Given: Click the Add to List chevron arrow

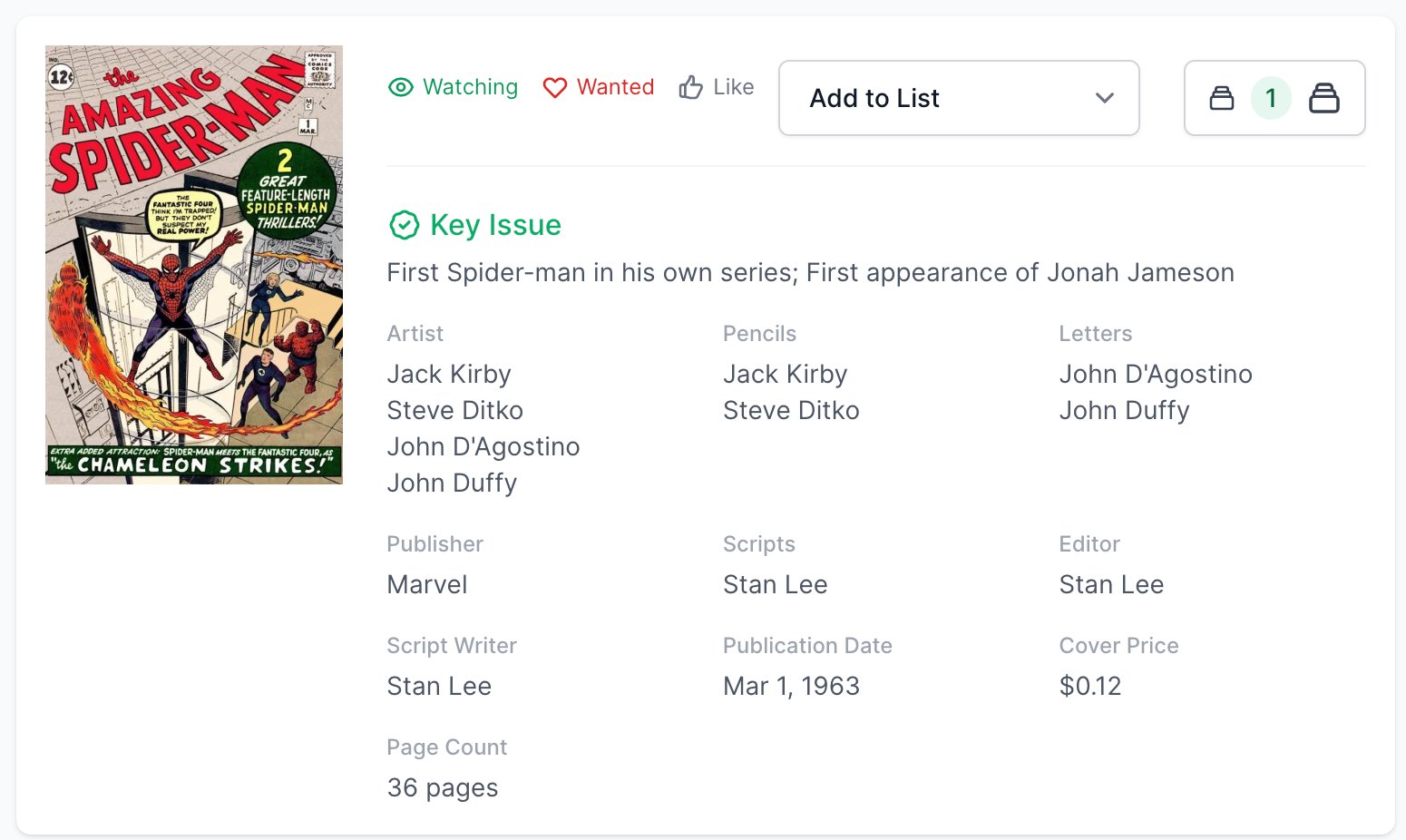Looking at the screenshot, I should (1104, 98).
